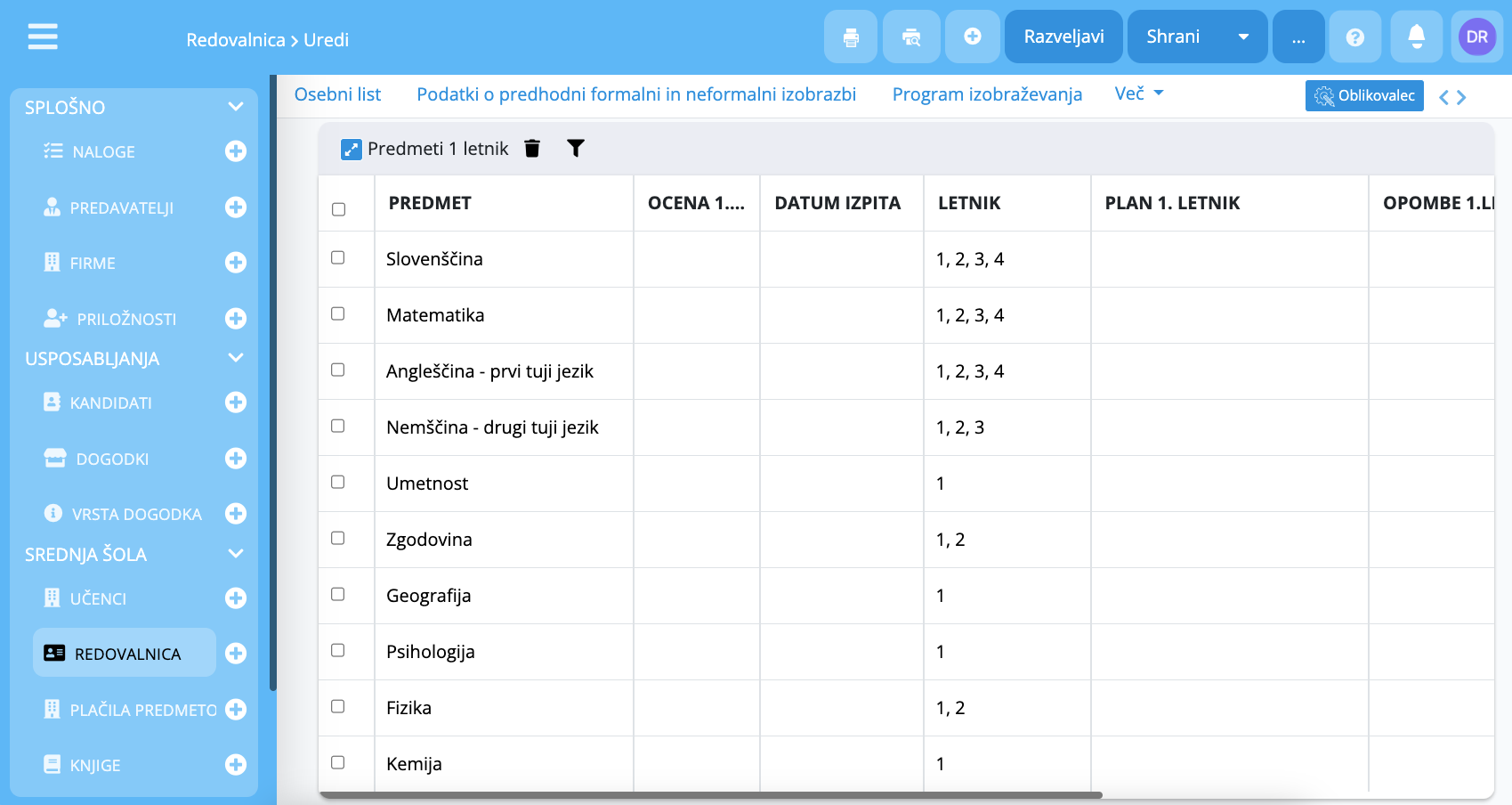Viewport: 1512px width, 805px height.
Task: Open the Osebni list tab
Action: [337, 94]
